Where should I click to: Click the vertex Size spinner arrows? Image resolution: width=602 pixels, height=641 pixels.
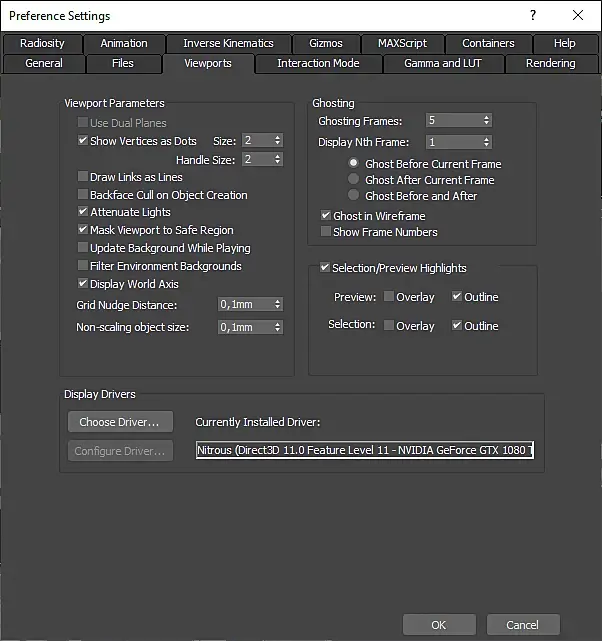coord(278,141)
